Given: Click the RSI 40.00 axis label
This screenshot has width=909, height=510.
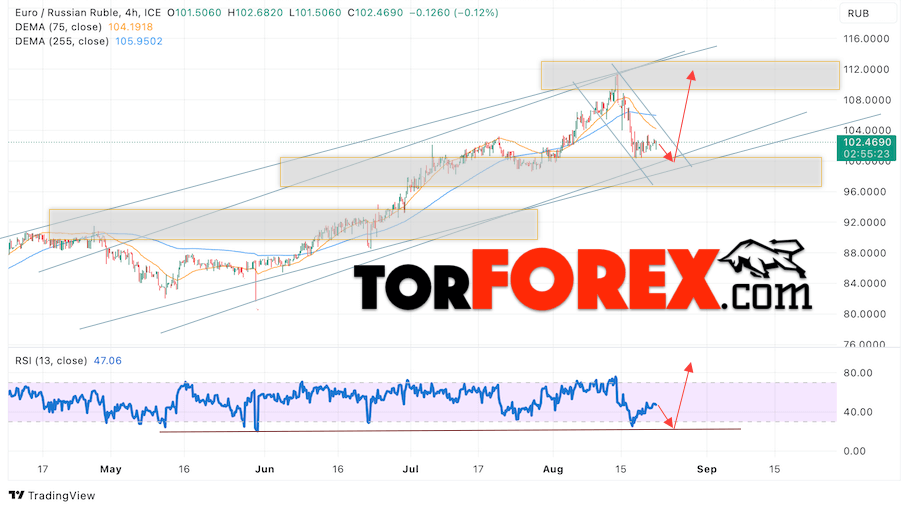Looking at the screenshot, I should coord(858,412).
